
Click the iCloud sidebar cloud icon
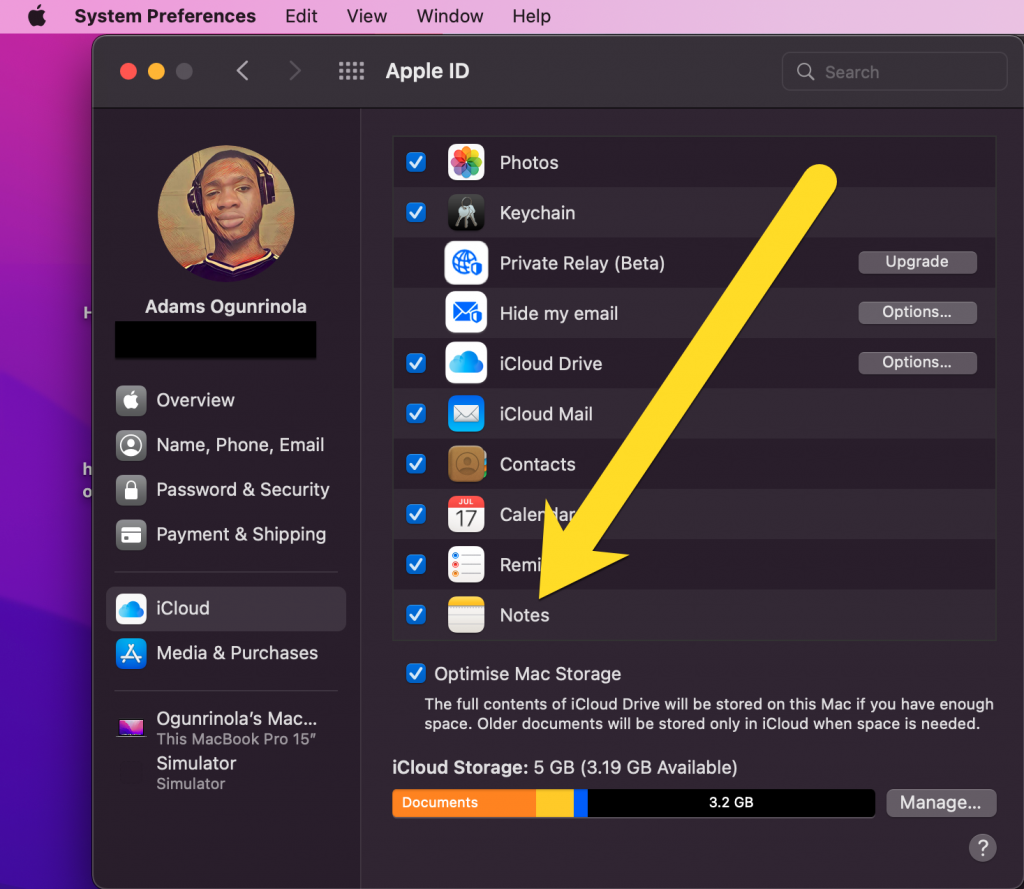pyautogui.click(x=131, y=608)
